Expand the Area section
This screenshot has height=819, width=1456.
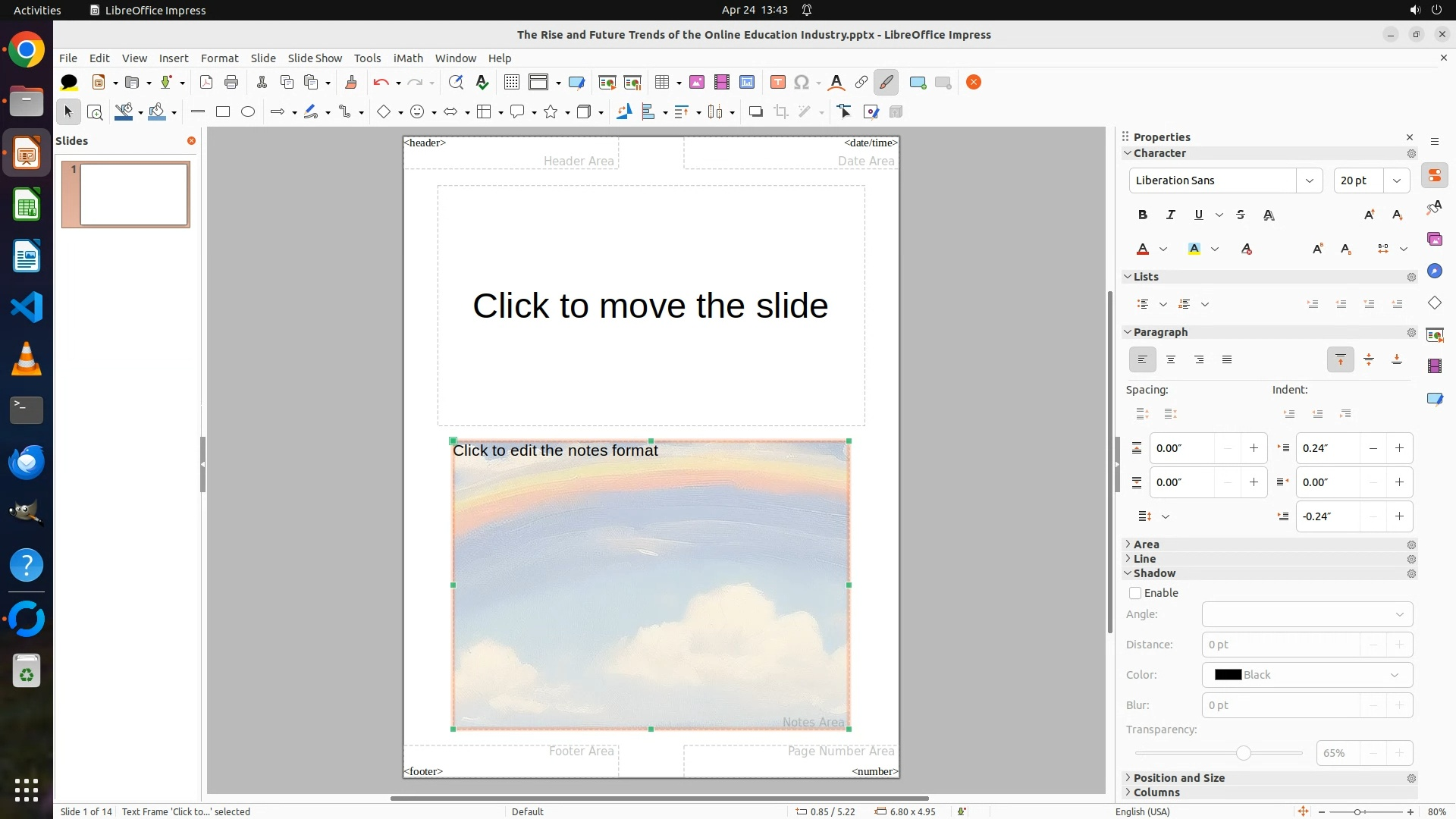click(x=1146, y=544)
